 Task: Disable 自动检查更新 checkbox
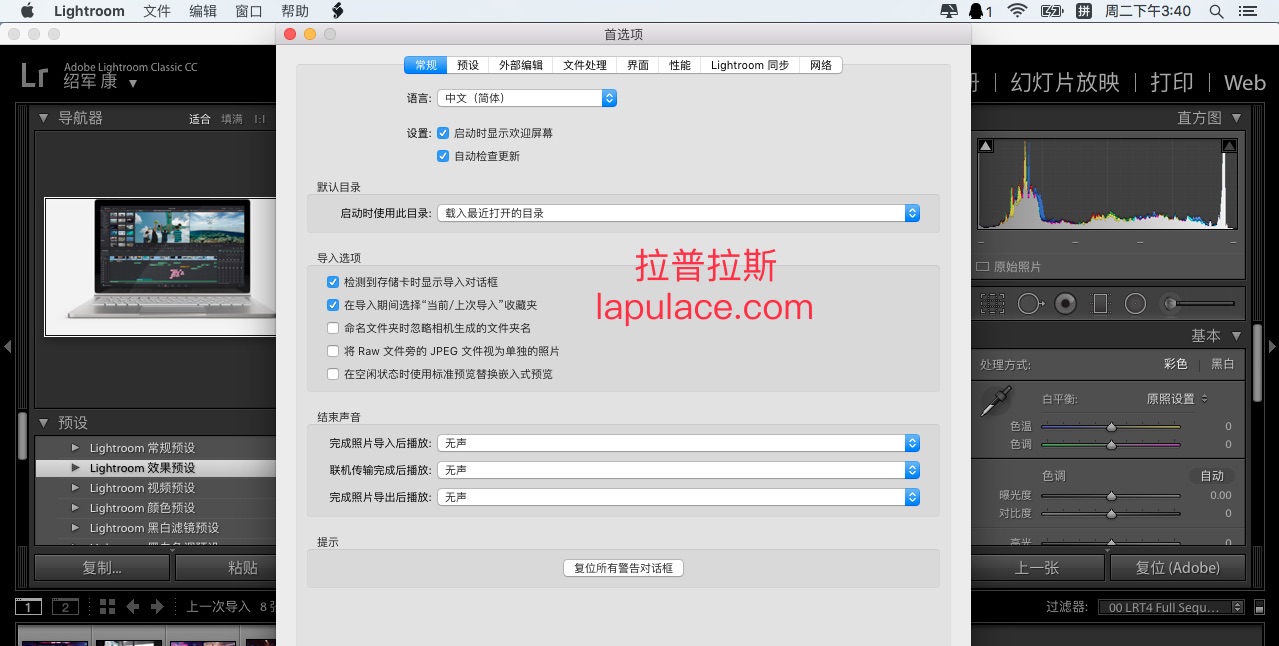(x=443, y=156)
